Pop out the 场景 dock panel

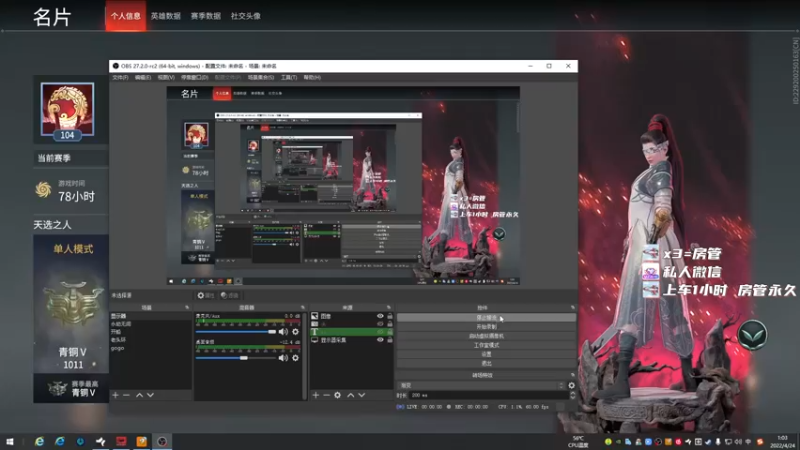[187, 308]
